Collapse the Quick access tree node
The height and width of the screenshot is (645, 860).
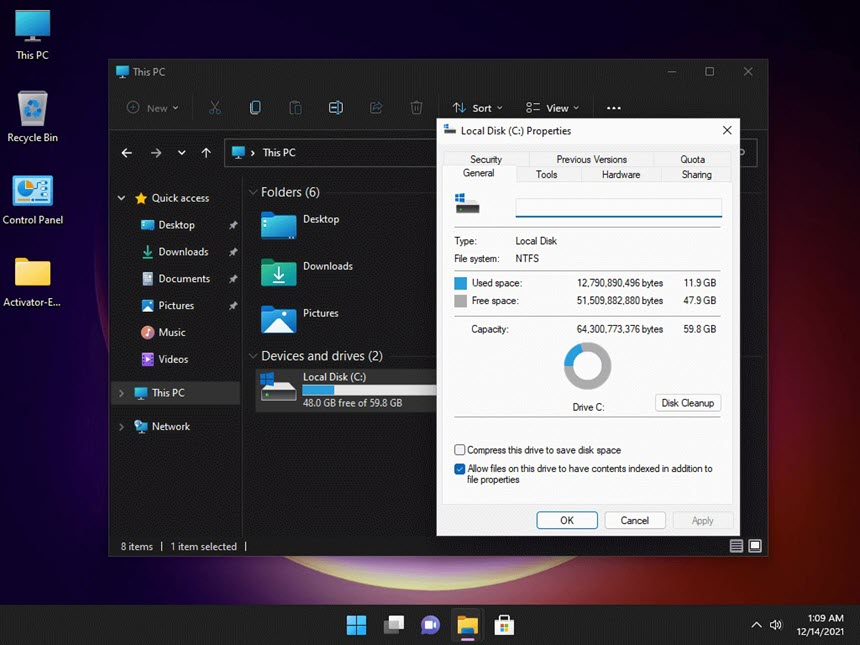tap(122, 198)
